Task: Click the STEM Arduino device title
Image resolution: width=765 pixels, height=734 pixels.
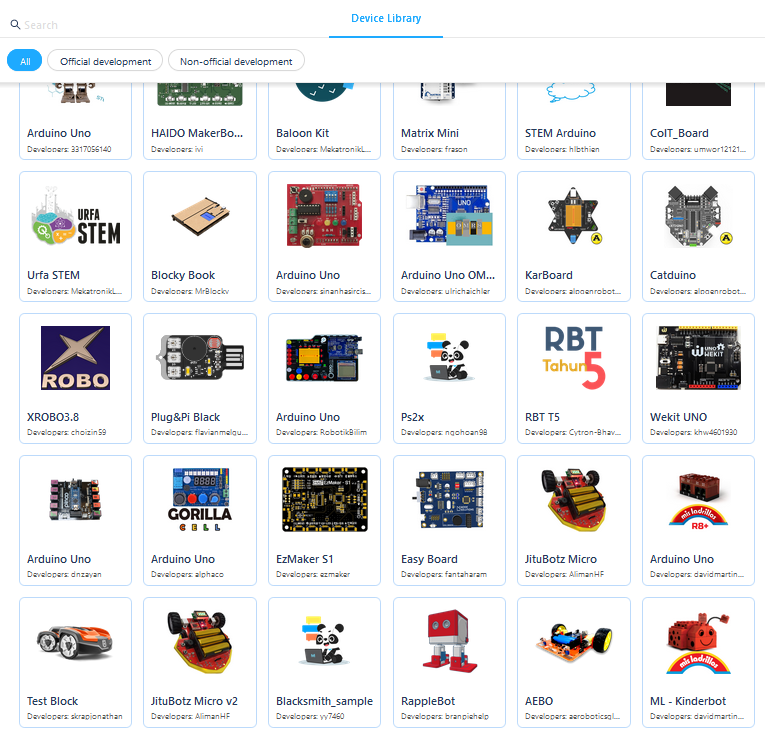Action: click(x=560, y=133)
